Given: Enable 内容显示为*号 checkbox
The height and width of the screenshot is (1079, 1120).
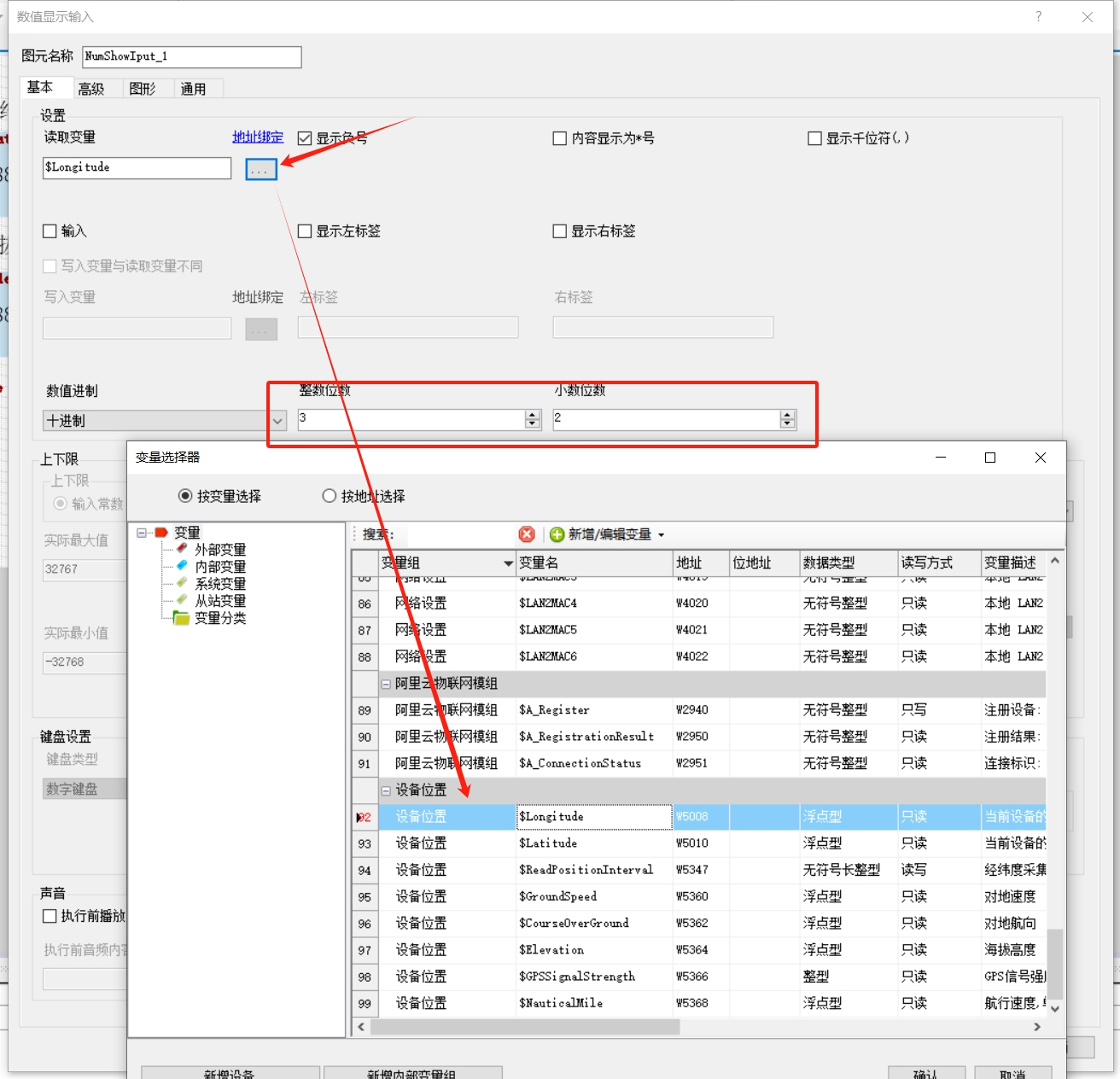Looking at the screenshot, I should coord(560,138).
